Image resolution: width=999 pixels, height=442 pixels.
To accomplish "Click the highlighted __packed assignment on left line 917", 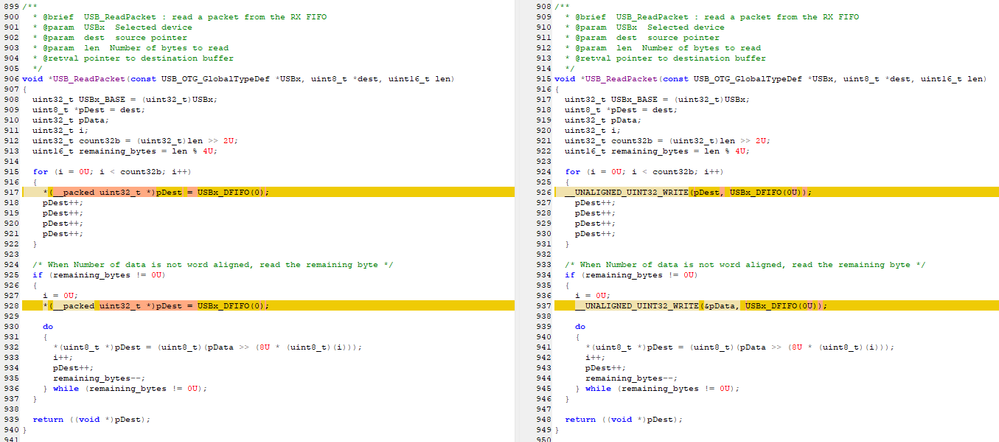I will tap(156, 192).
